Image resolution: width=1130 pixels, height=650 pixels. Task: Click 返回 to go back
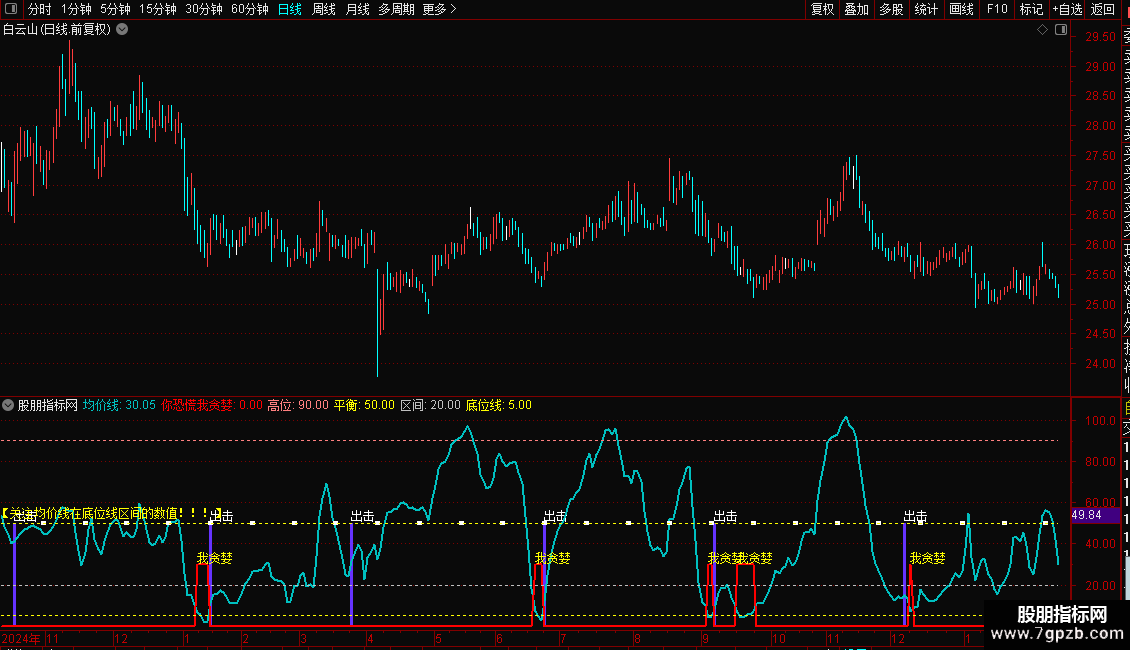pos(1103,9)
